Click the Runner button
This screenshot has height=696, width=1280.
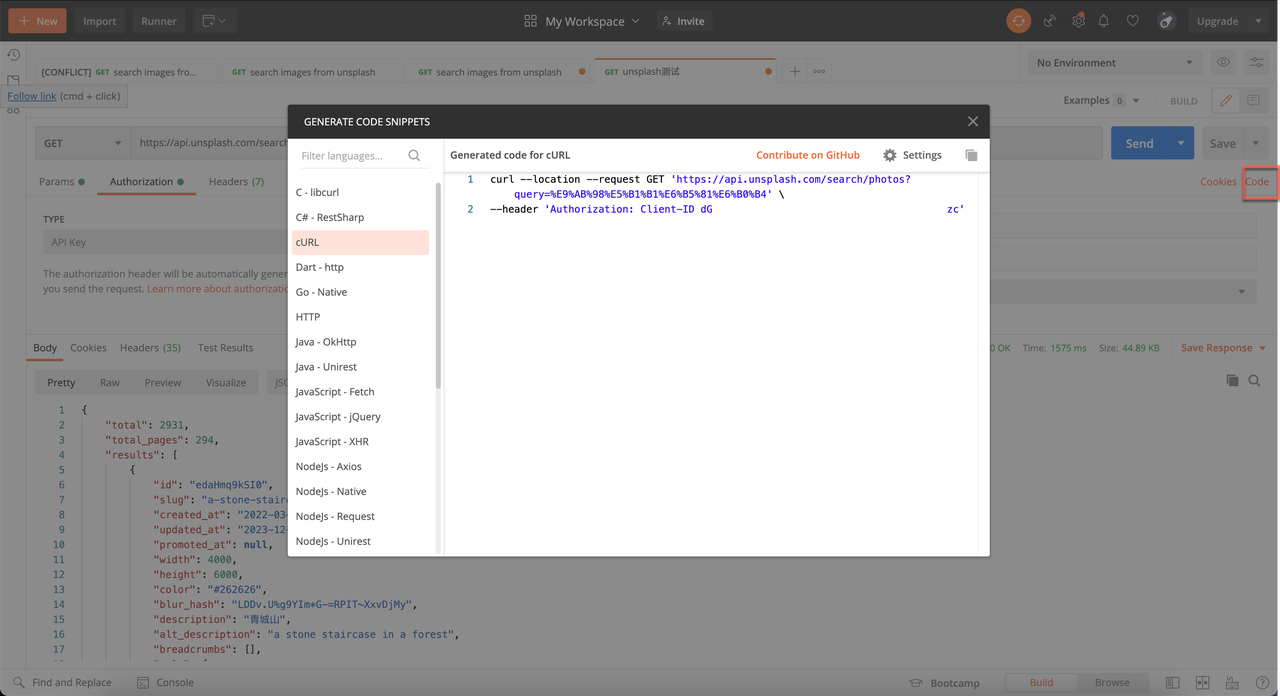click(x=159, y=21)
